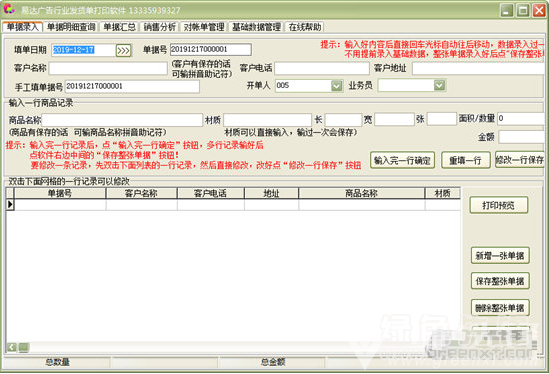
Task: Close the application window
Action: [539, 11]
